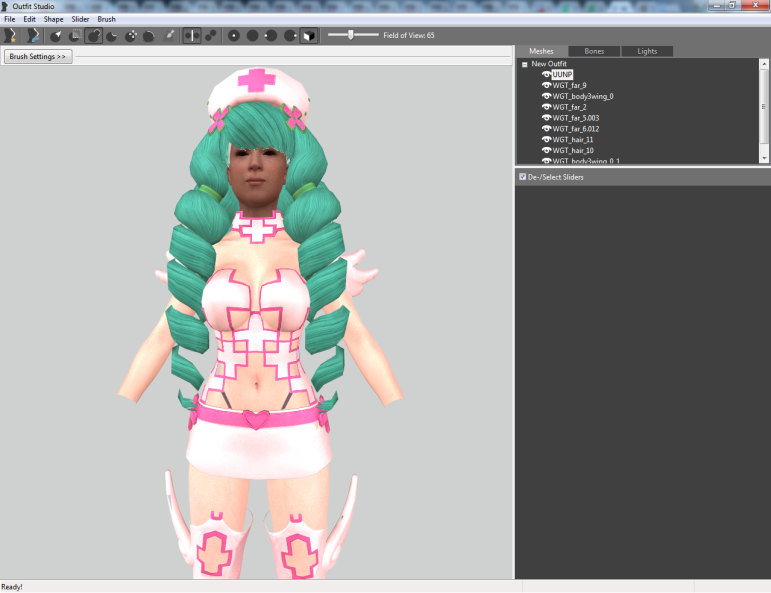Select the UUNP mesh name
The height and width of the screenshot is (593, 771).
pos(562,74)
